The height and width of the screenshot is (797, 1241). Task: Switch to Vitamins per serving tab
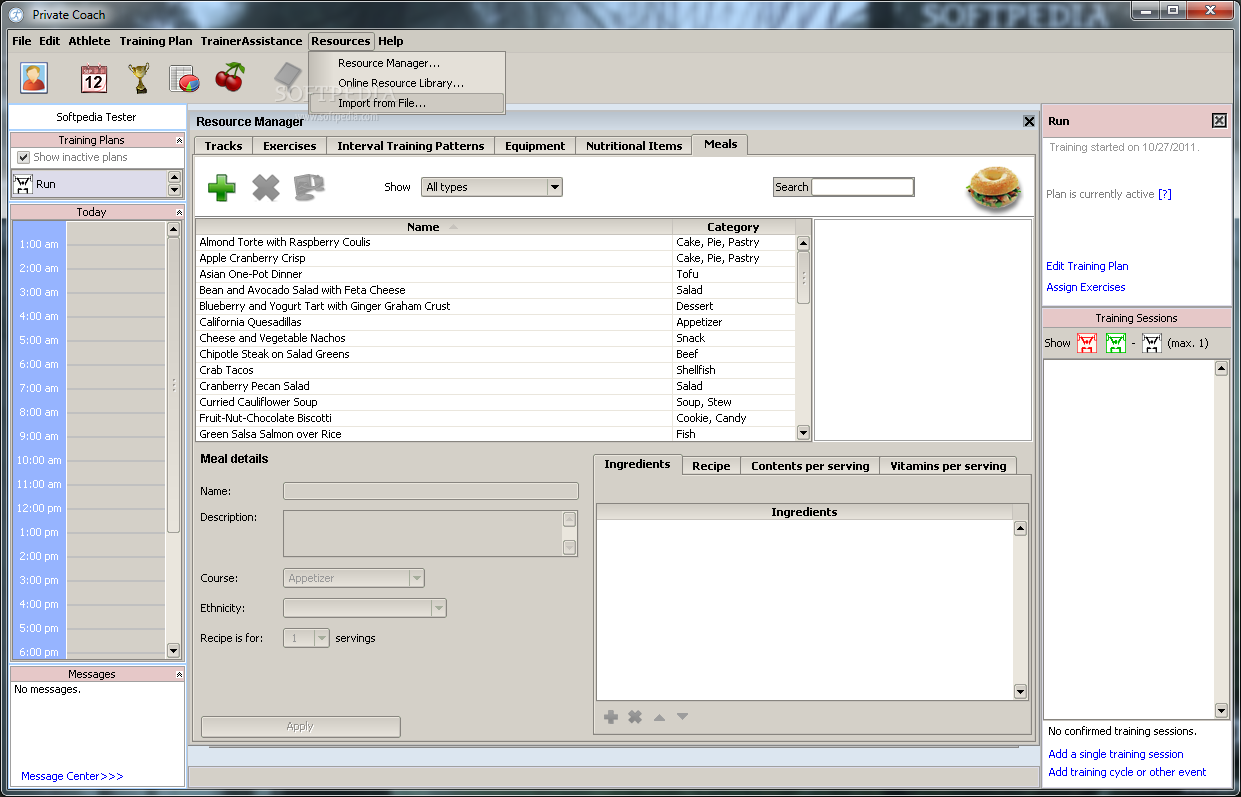pyautogui.click(x=948, y=466)
